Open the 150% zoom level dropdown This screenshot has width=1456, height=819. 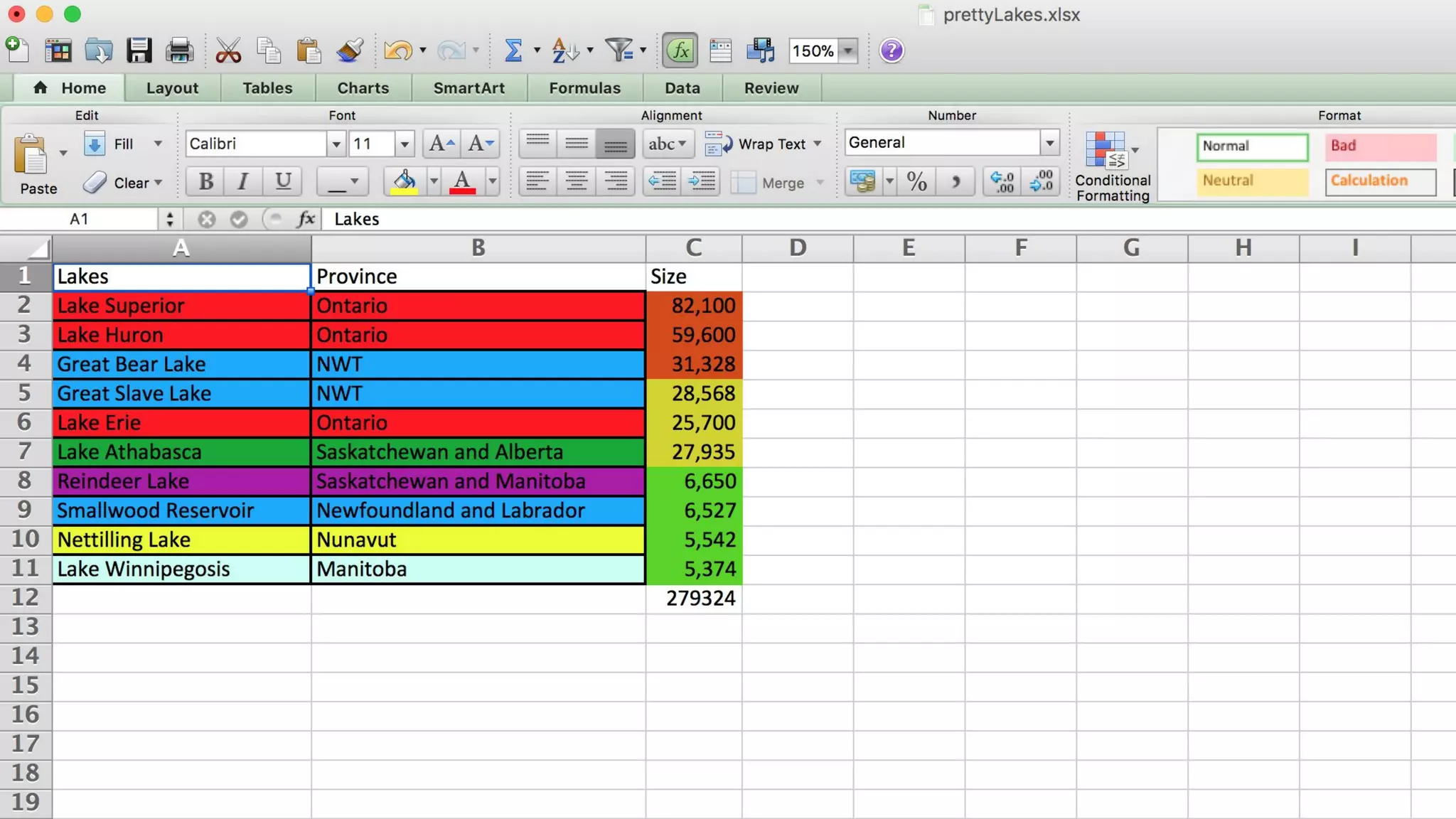pos(847,51)
